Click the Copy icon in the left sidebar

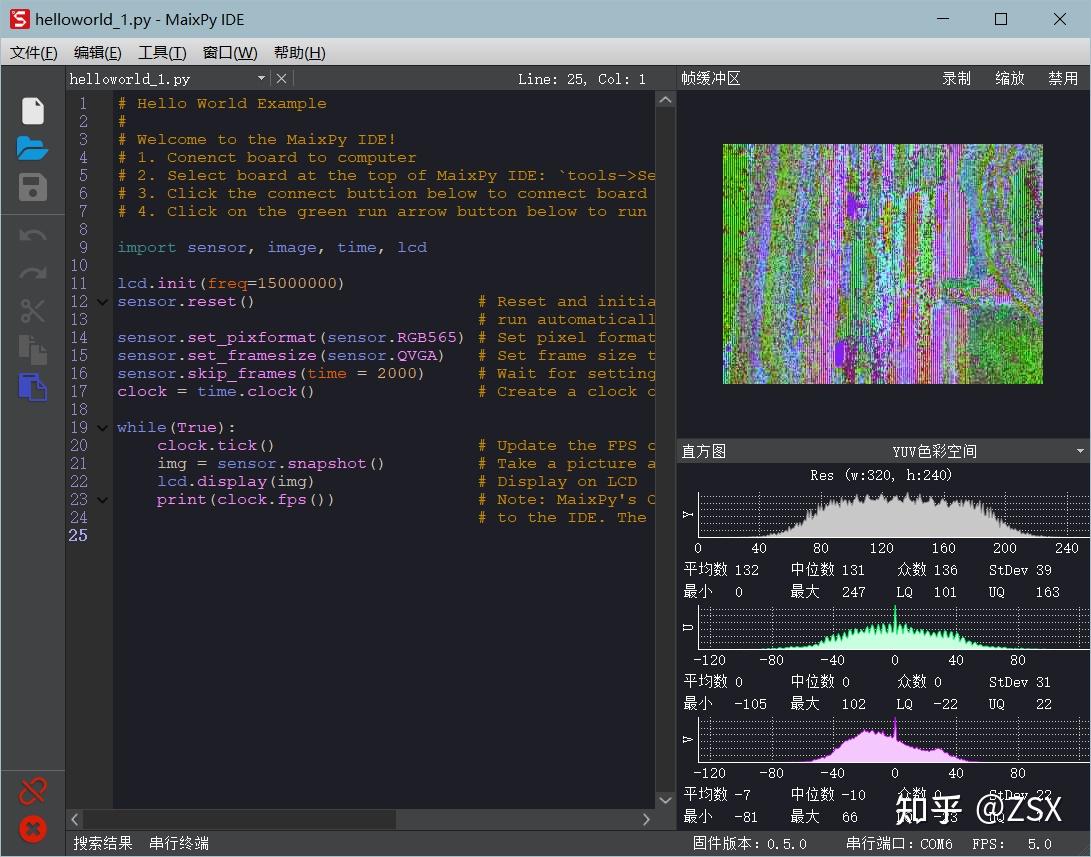[32, 350]
